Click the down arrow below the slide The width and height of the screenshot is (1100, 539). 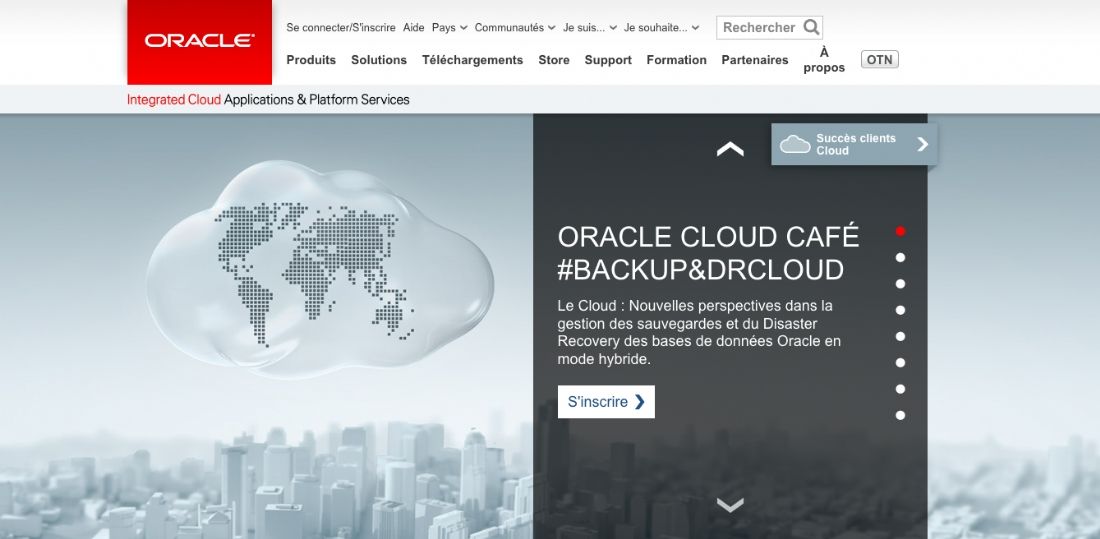[730, 505]
